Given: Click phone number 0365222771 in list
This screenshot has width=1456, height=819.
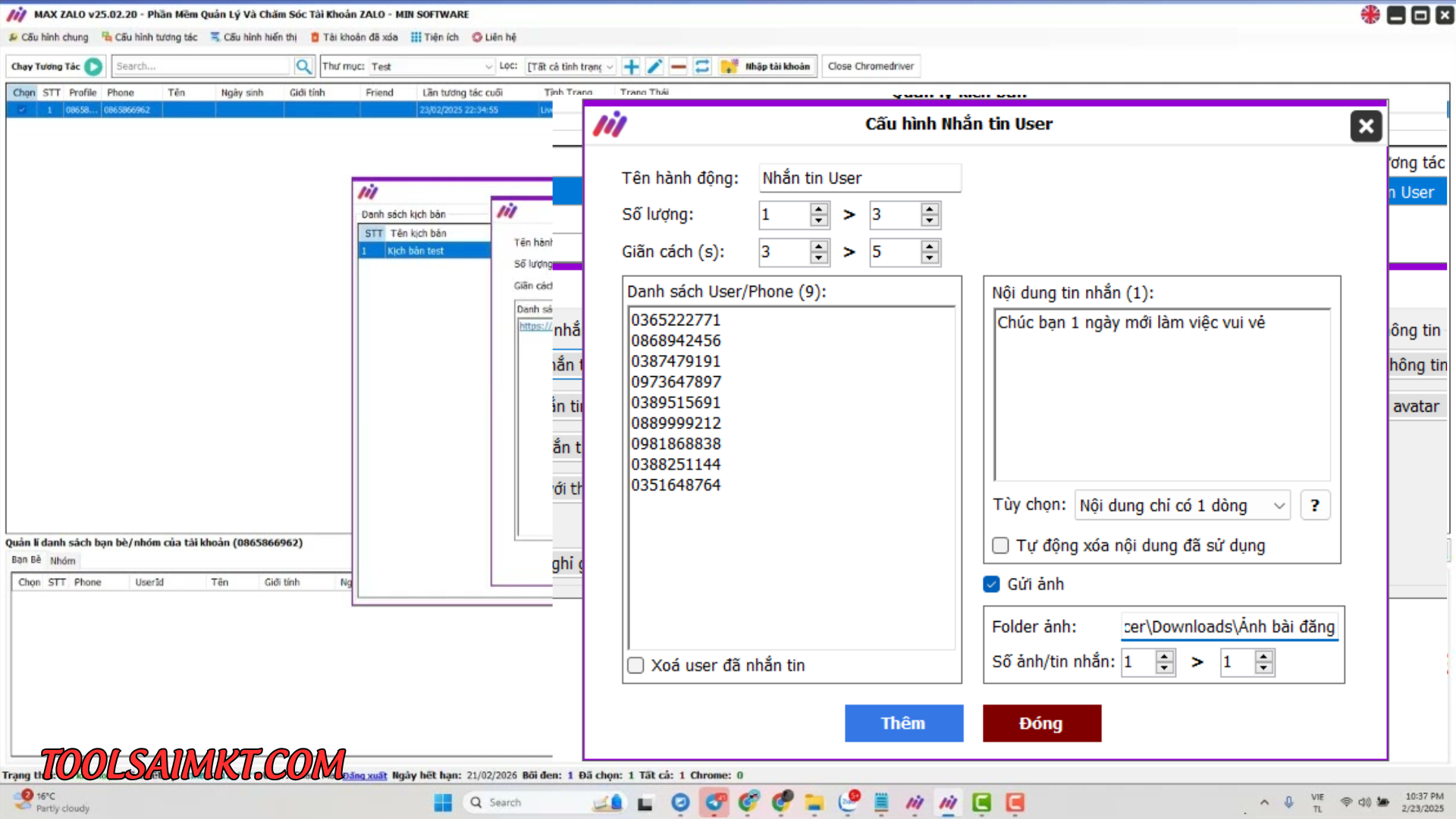Looking at the screenshot, I should (676, 320).
